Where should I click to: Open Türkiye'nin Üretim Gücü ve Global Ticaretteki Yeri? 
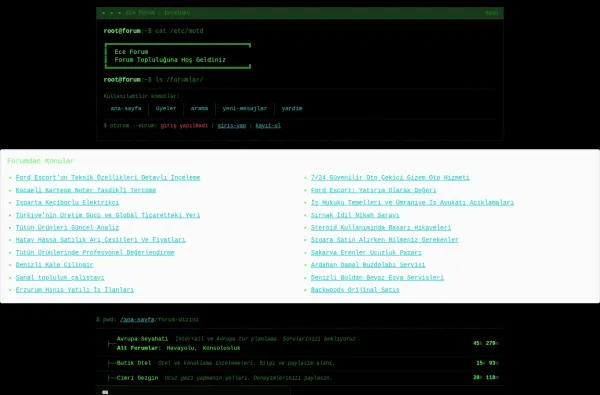(108, 215)
